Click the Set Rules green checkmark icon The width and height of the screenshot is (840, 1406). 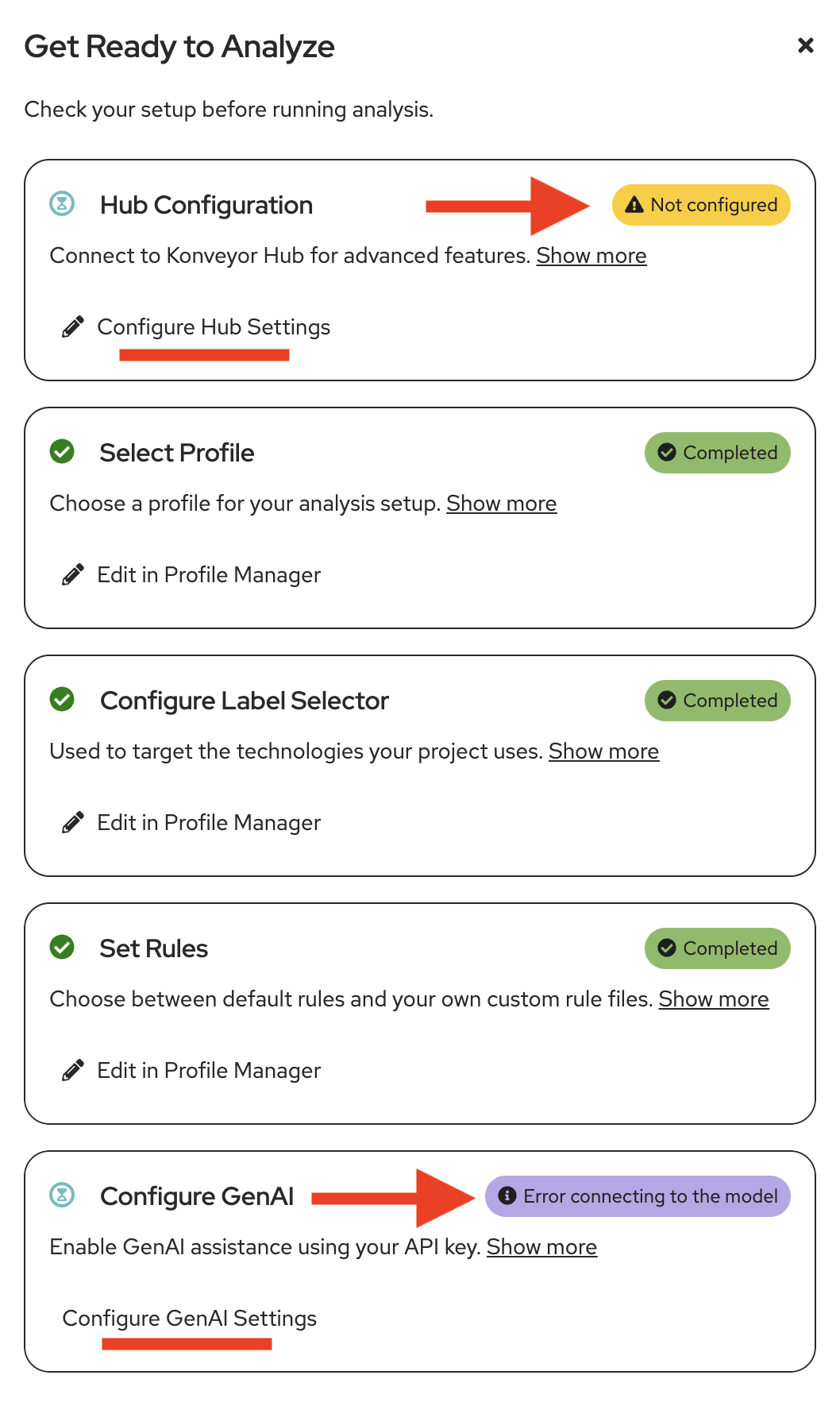tap(62, 948)
